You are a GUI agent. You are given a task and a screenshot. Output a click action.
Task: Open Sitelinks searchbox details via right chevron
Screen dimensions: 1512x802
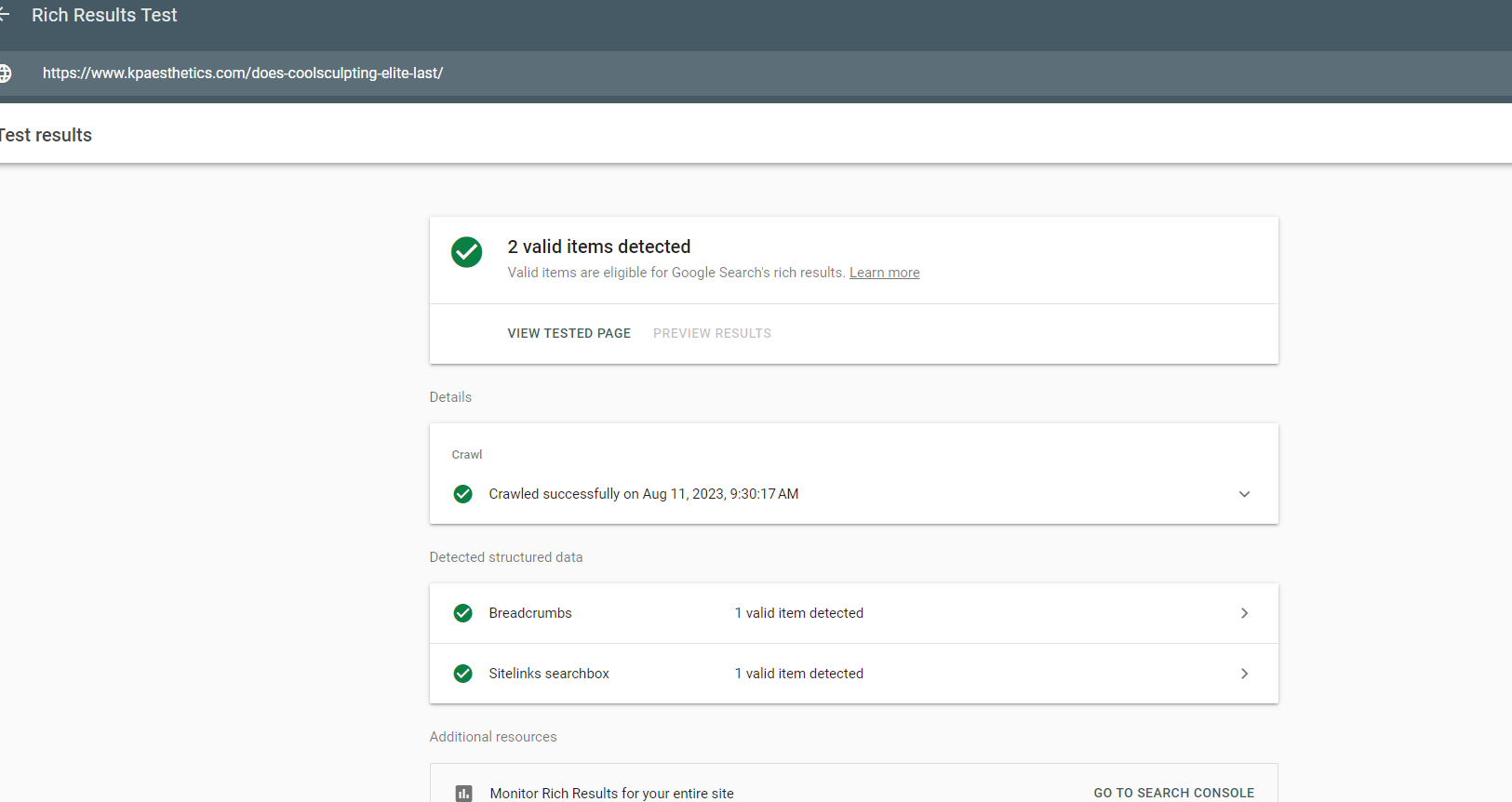[1244, 674]
